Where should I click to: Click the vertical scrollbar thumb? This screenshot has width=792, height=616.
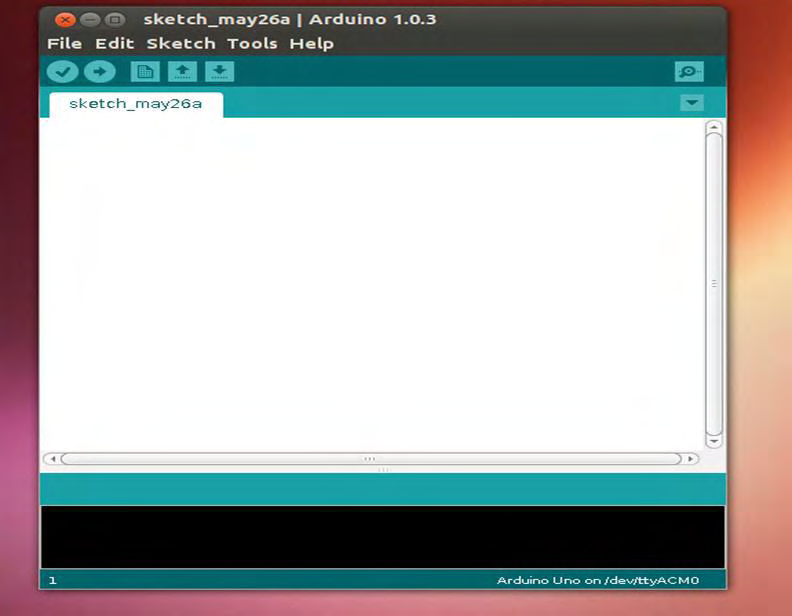click(714, 284)
